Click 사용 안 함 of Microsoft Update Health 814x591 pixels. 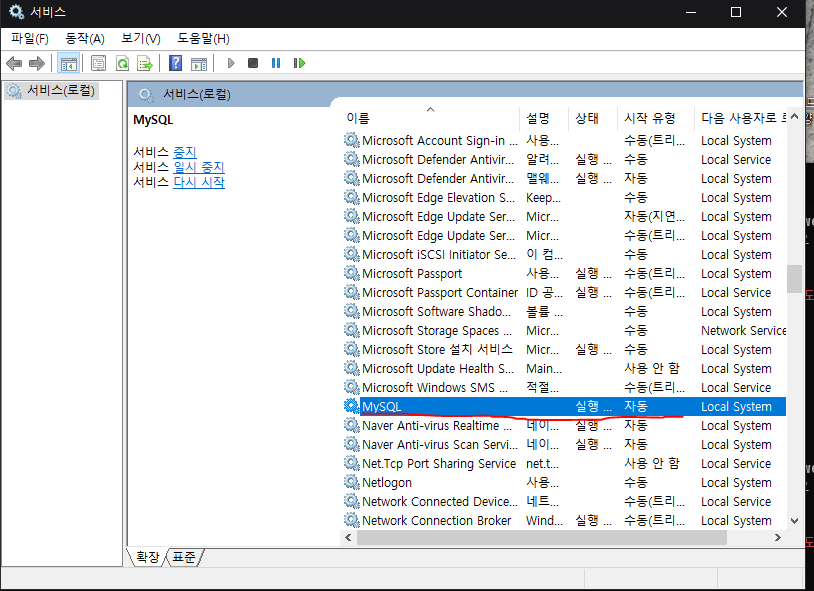(652, 368)
